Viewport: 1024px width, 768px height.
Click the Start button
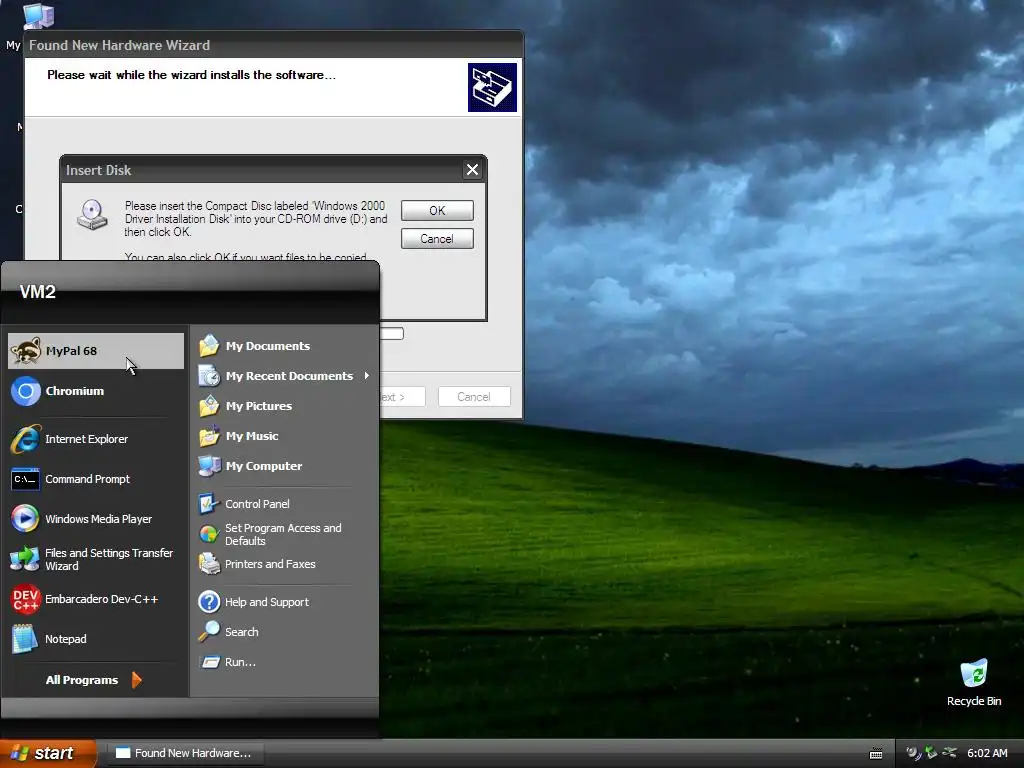[x=48, y=753]
